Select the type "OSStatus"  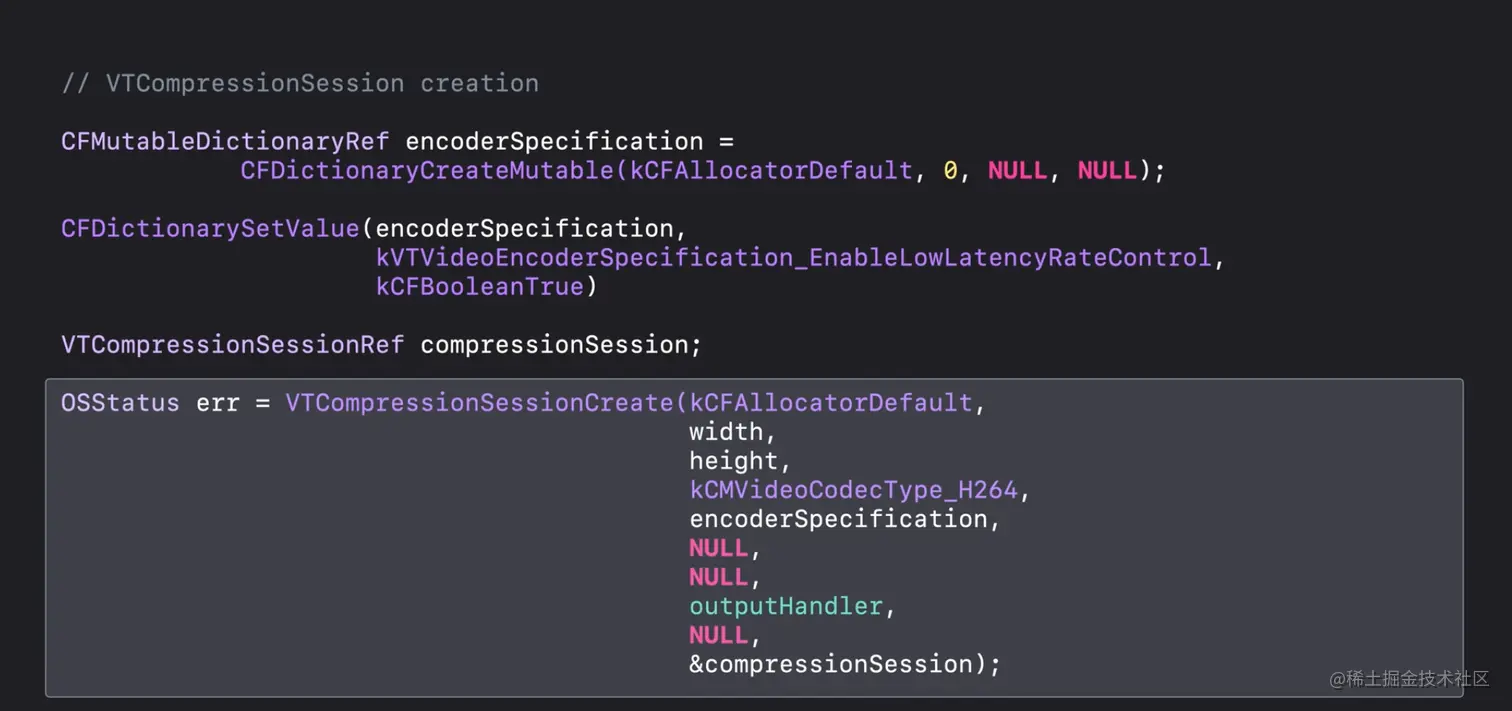tap(120, 403)
